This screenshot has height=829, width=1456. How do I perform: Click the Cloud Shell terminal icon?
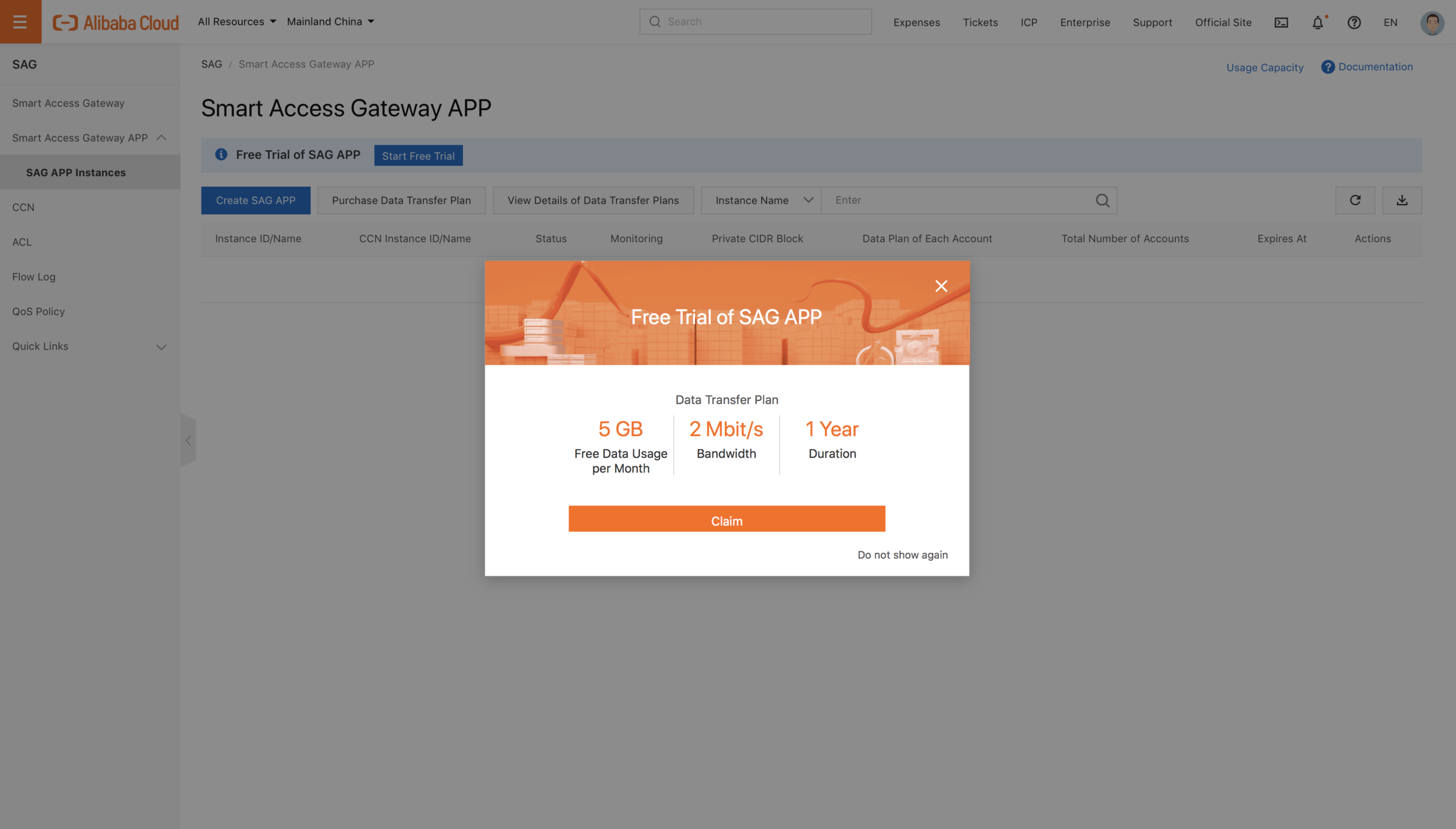(1281, 22)
